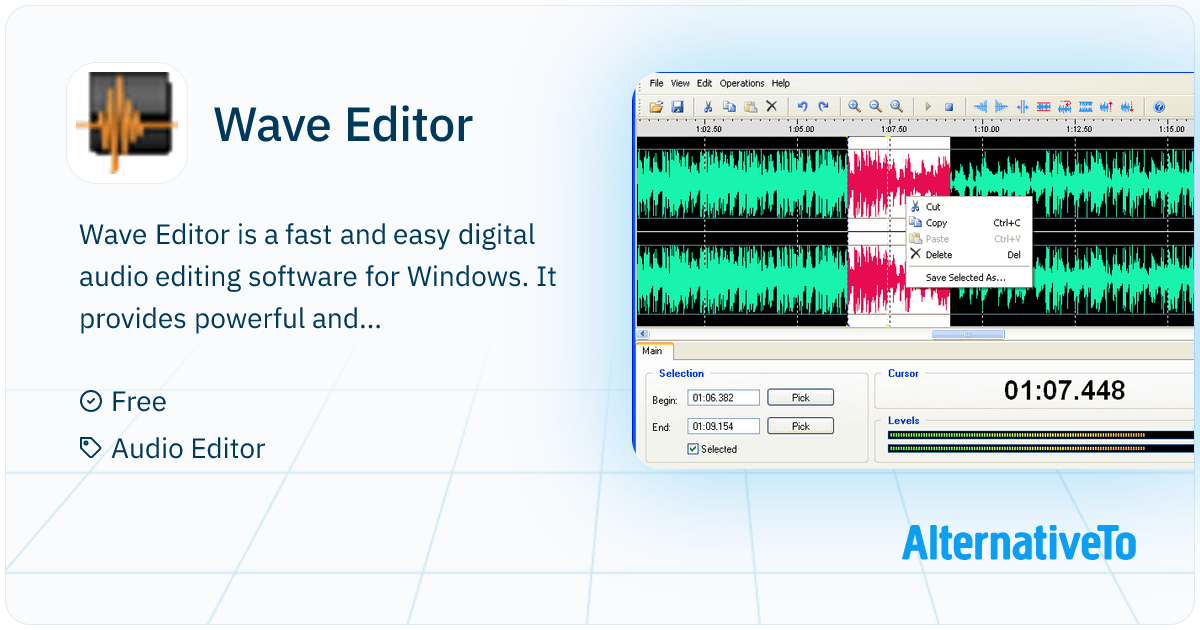
Task: Click the horizontal scrollbar thumb under waveform
Action: tap(968, 334)
